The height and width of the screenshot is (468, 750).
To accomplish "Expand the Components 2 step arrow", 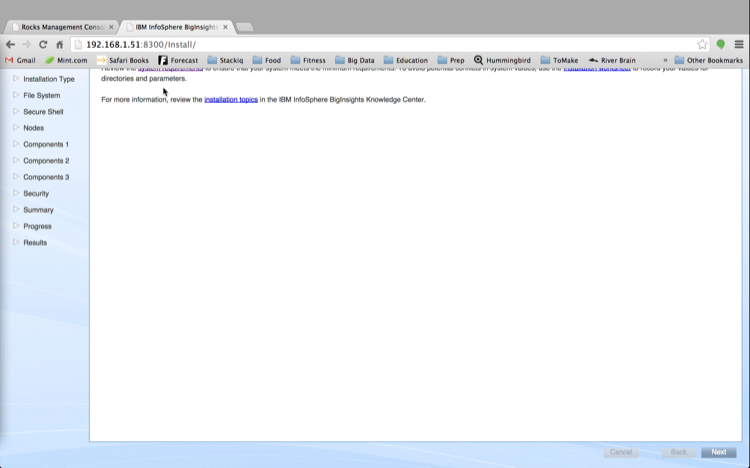I will [16, 160].
